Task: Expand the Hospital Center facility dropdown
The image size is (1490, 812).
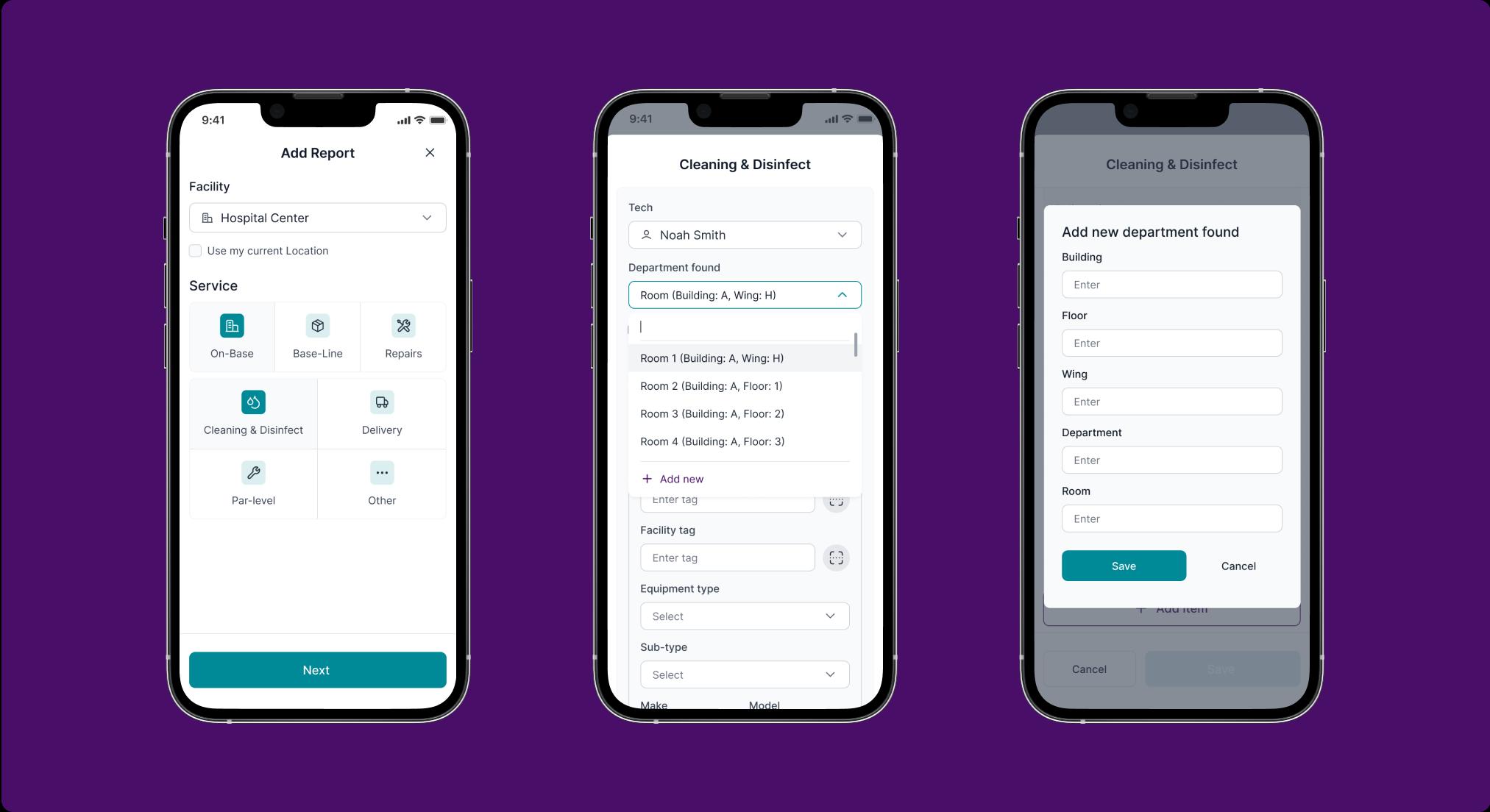Action: (x=426, y=217)
